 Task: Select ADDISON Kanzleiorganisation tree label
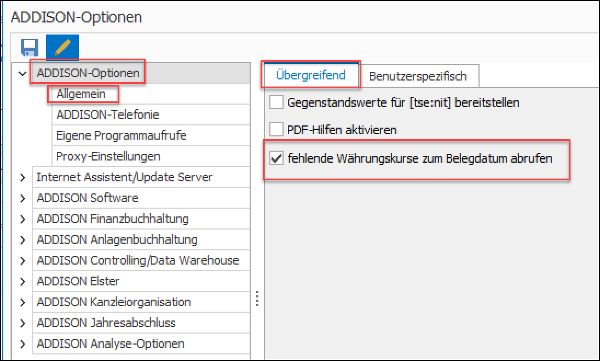point(114,302)
